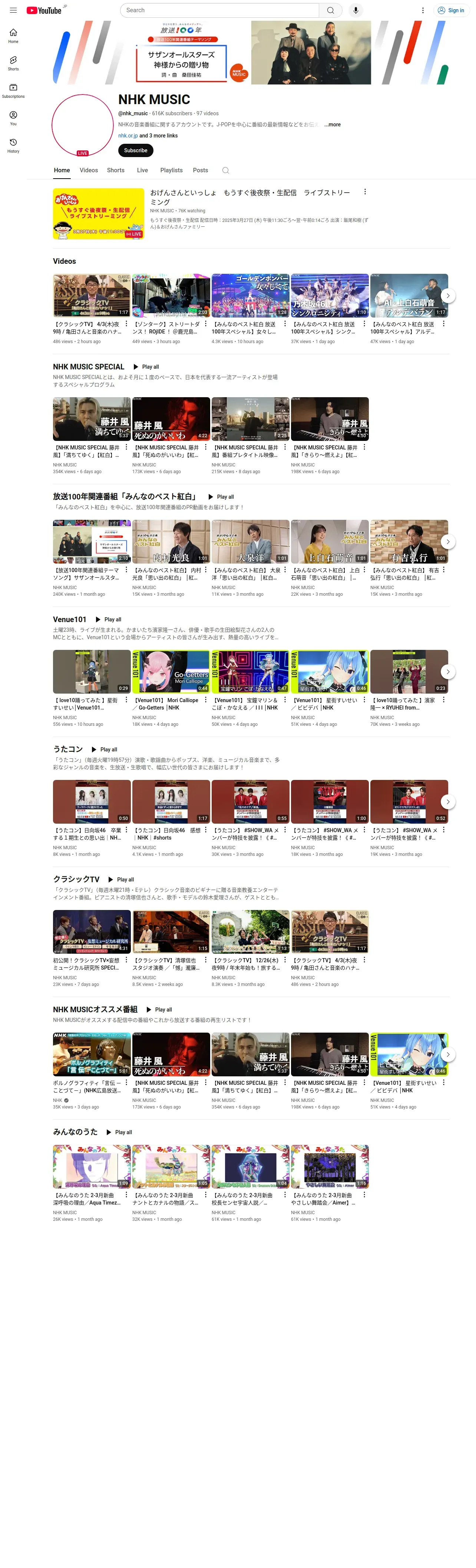Show next videos in NHK MUSICオススメ番組 row
Image resolution: width=476 pixels, height=1568 pixels.
click(x=448, y=1054)
